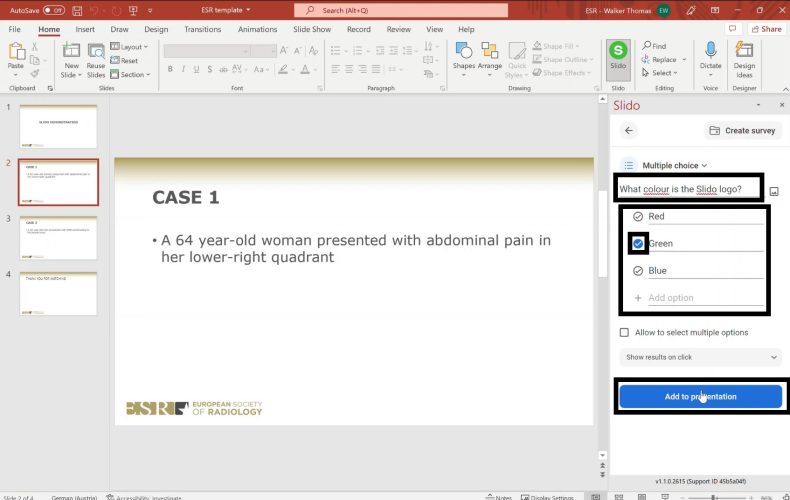
Task: Open Reuse Slides
Action: (x=96, y=60)
